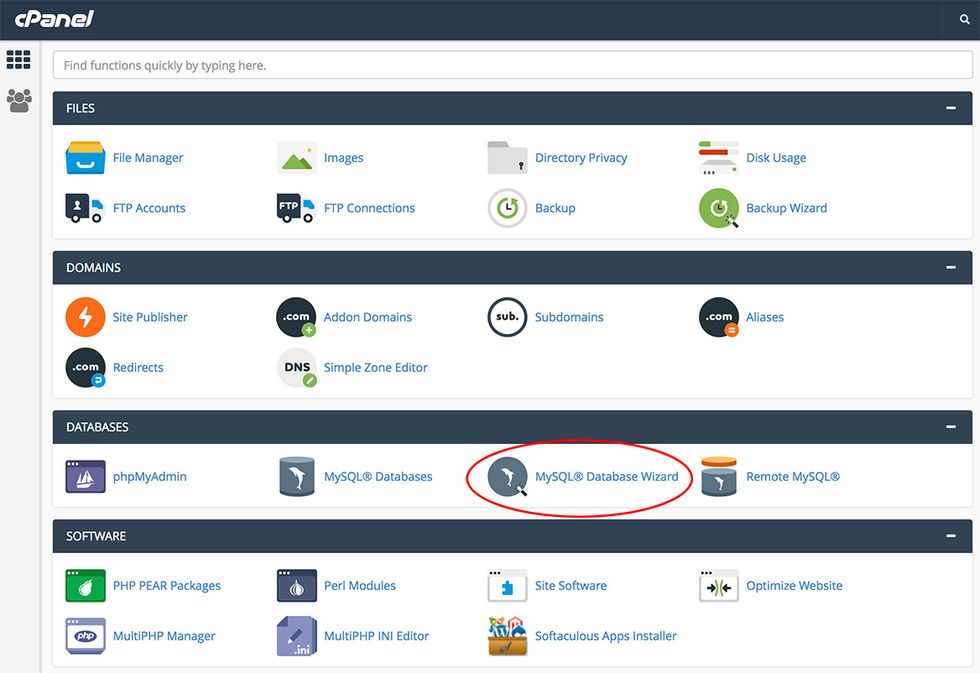This screenshot has height=673, width=980.
Task: Open the Addon Domains .com icon
Action: [x=296, y=317]
